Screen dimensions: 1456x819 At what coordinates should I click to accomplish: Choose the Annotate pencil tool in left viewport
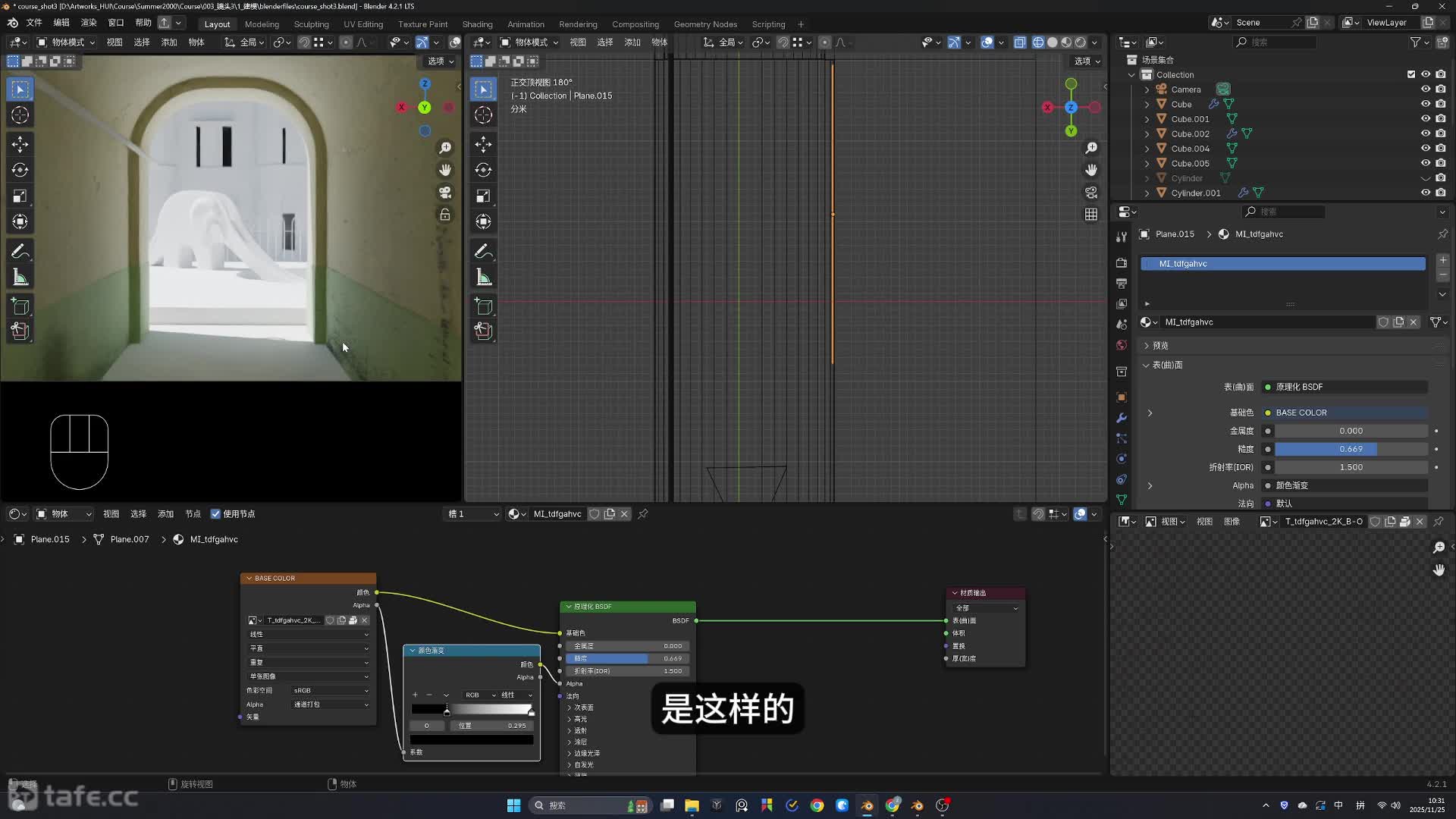[x=20, y=251]
